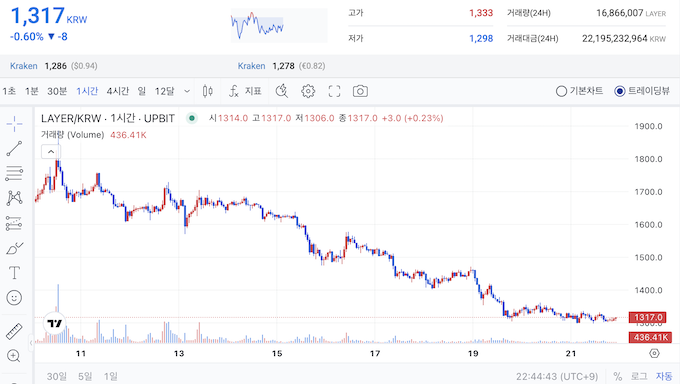The height and width of the screenshot is (384, 680).
Task: Open chart settings gear icon
Action: coord(308,91)
